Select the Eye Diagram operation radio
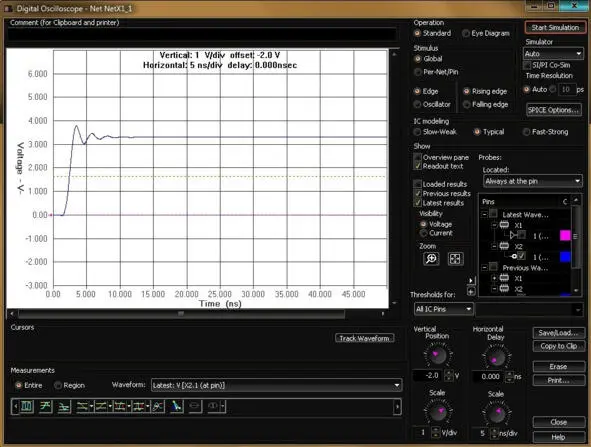 point(466,34)
